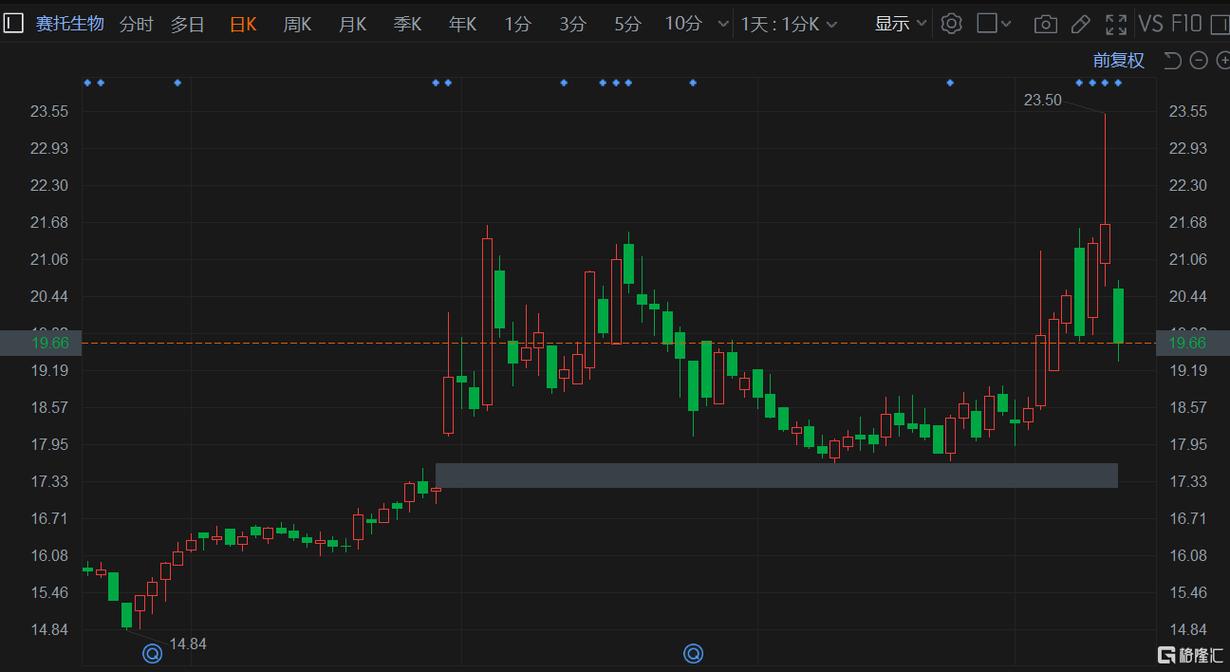The height and width of the screenshot is (672, 1230).
Task: Open the chart settings gear icon
Action: tap(950, 22)
